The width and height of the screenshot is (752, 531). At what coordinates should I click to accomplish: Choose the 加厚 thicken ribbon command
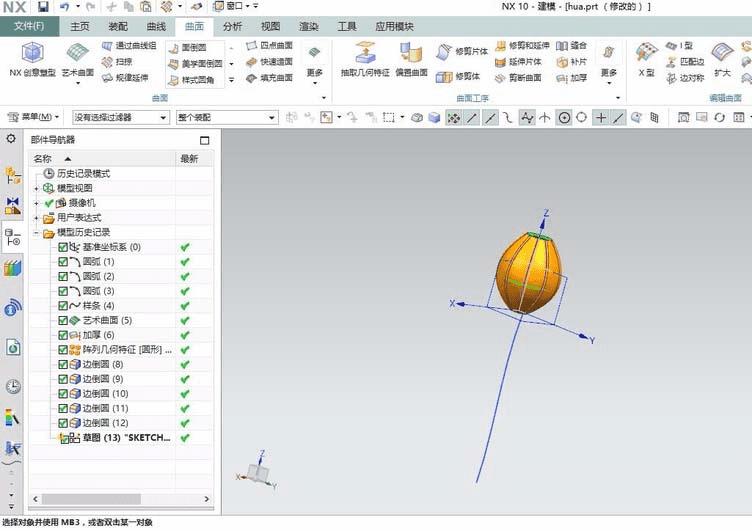[x=571, y=78]
